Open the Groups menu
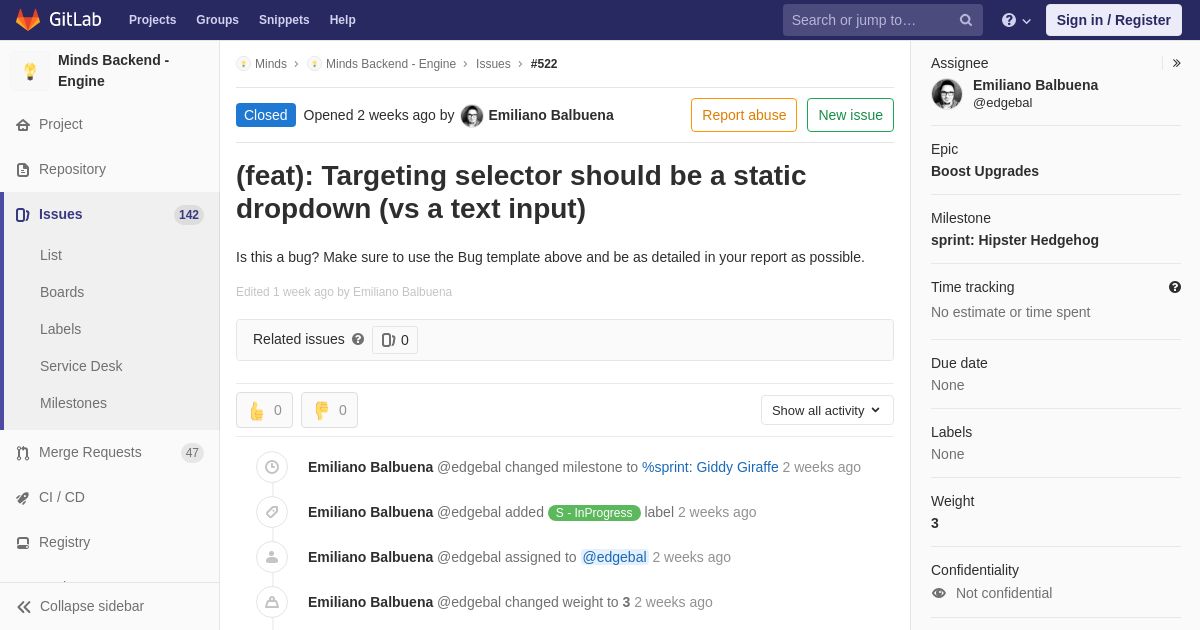This screenshot has width=1200, height=630. pos(217,20)
